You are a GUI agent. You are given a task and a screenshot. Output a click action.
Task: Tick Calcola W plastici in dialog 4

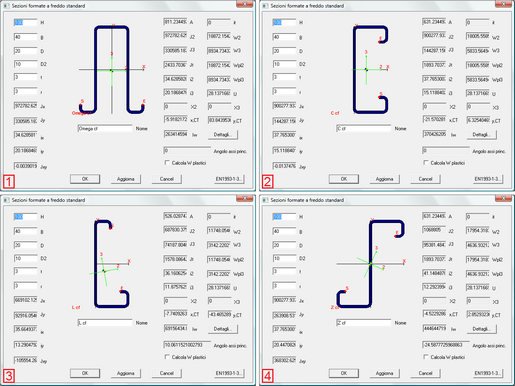(426, 357)
